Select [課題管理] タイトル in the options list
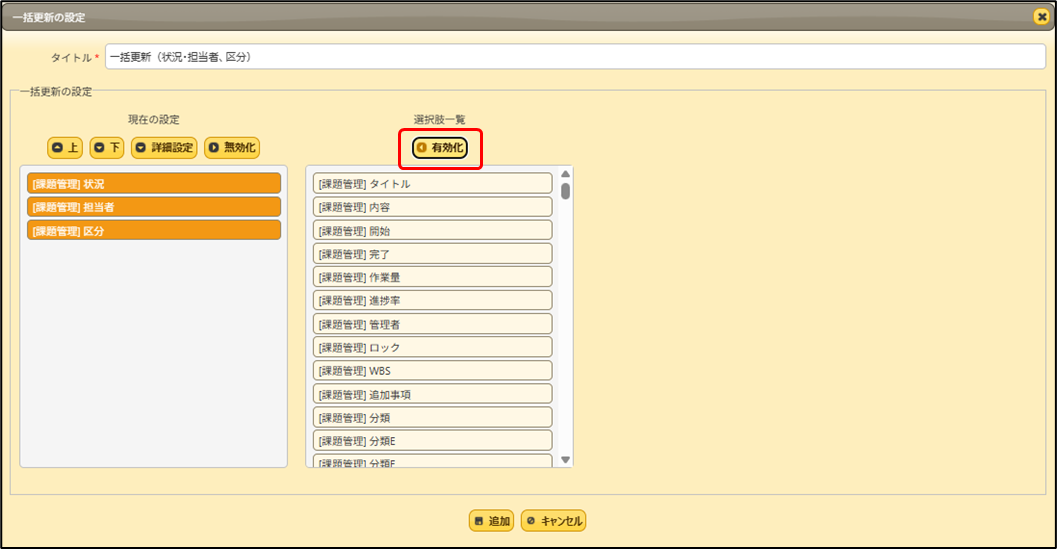 coord(432,183)
